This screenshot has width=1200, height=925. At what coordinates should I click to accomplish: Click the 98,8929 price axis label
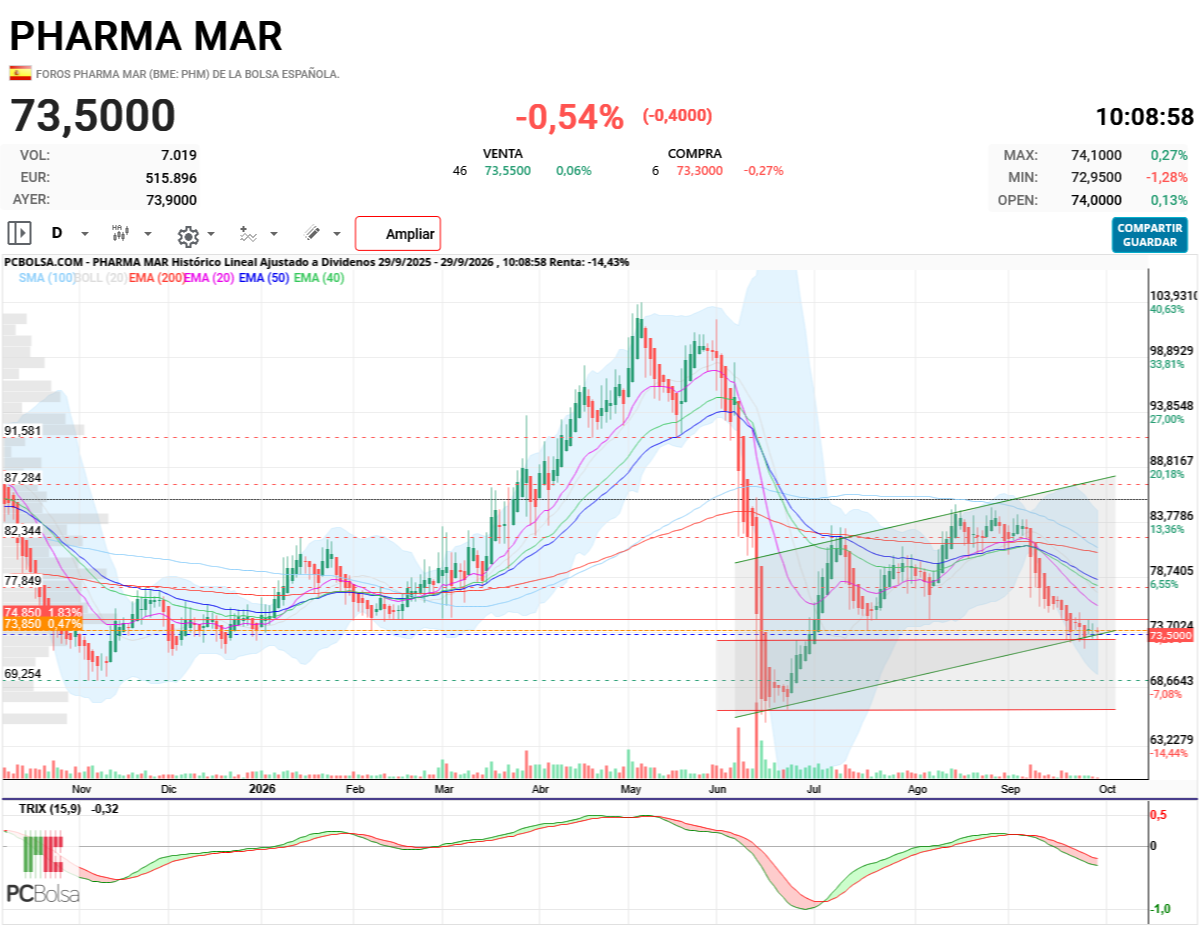[x=1172, y=351]
